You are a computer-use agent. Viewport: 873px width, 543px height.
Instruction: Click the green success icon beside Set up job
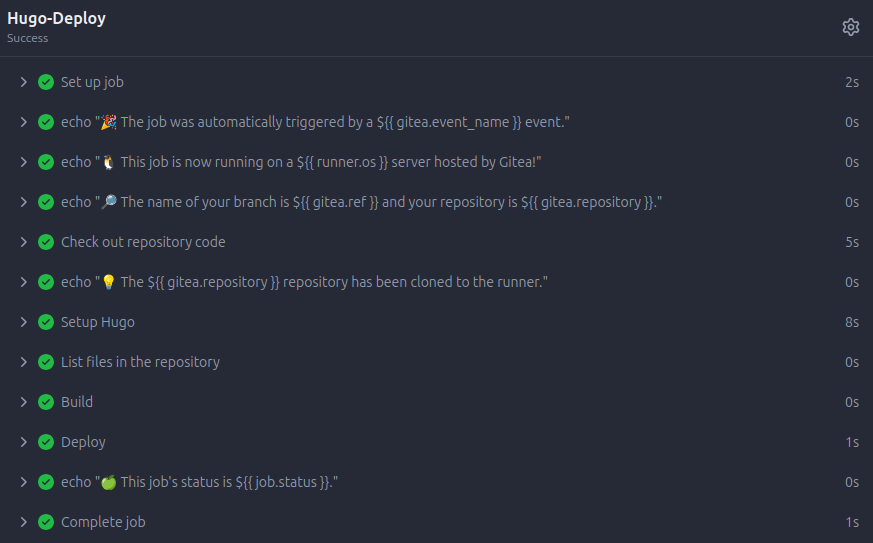click(x=46, y=82)
